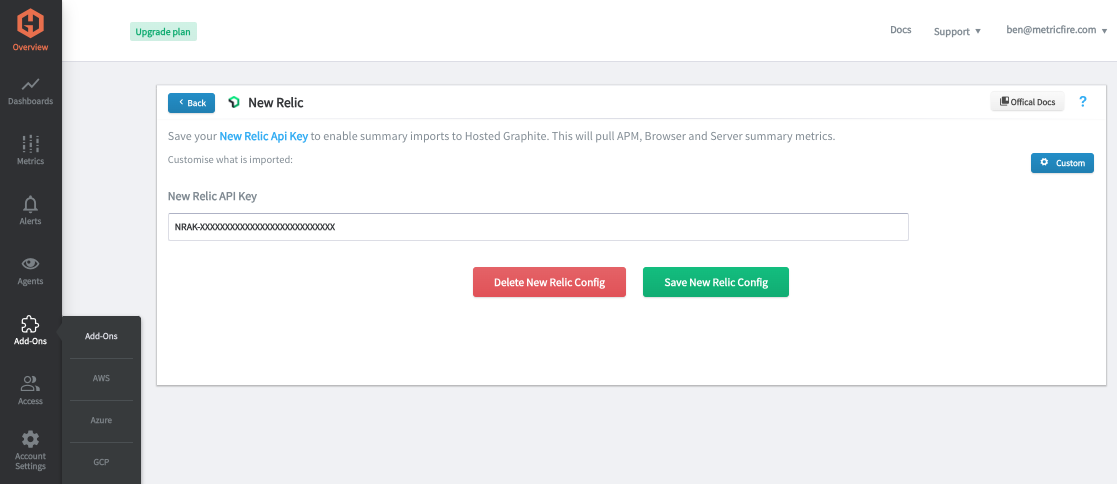The width and height of the screenshot is (1117, 484).
Task: Click Save New Relic Config
Action: [716, 282]
